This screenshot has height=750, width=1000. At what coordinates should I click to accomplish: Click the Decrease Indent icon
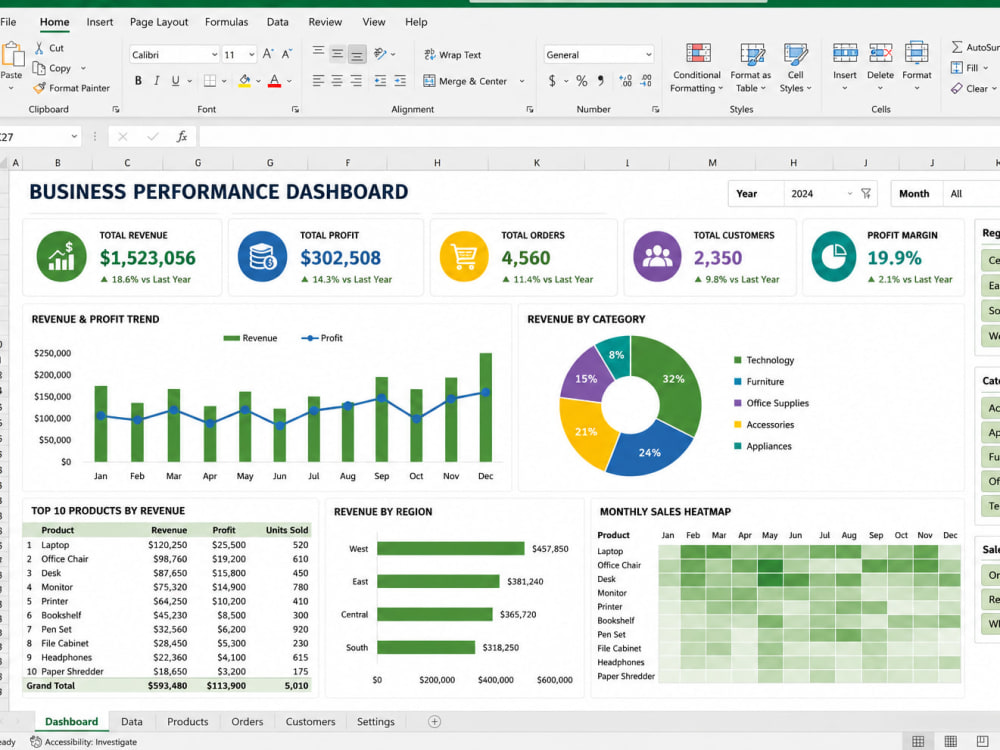(380, 81)
